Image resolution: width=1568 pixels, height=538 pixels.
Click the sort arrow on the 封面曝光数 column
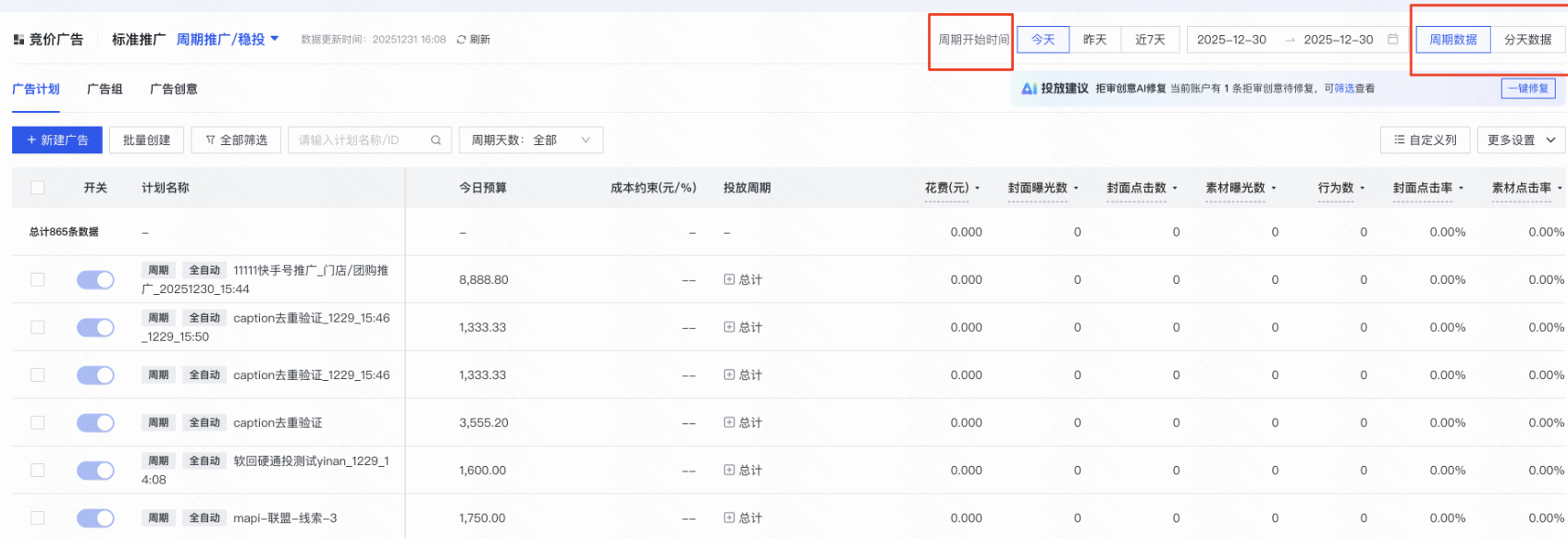tap(1076, 189)
